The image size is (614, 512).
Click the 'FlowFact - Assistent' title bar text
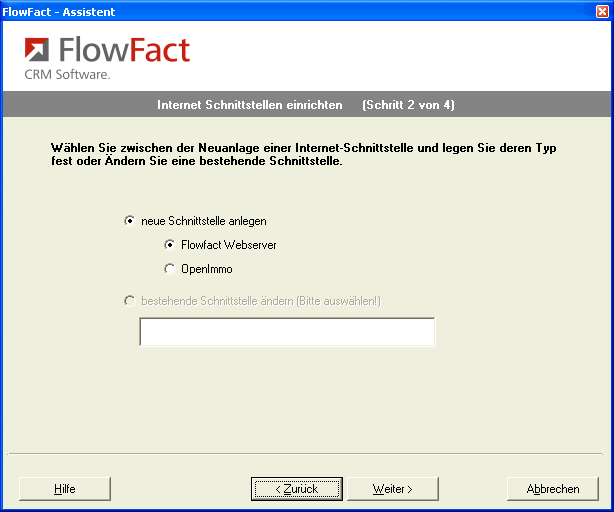click(59, 12)
